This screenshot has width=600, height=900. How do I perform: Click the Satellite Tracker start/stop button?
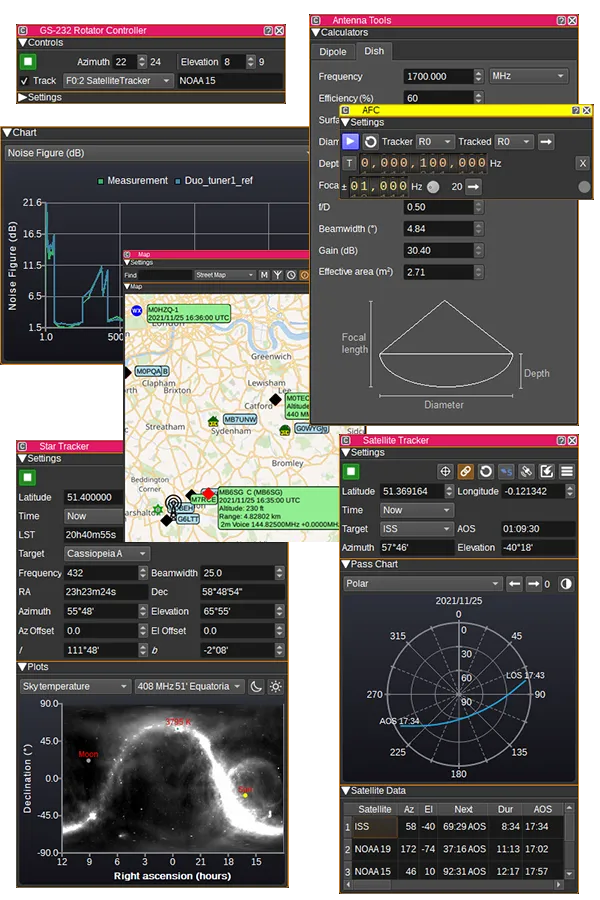(351, 472)
